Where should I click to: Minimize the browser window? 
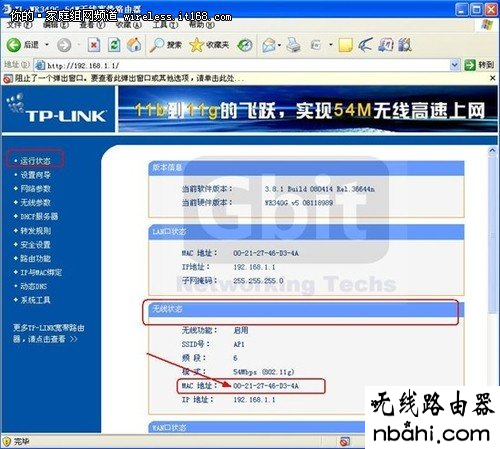click(x=461, y=9)
